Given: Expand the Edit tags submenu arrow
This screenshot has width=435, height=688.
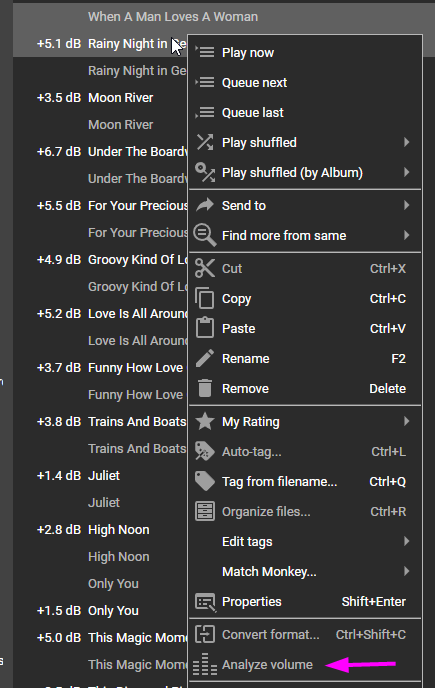Looking at the screenshot, I should (406, 541).
